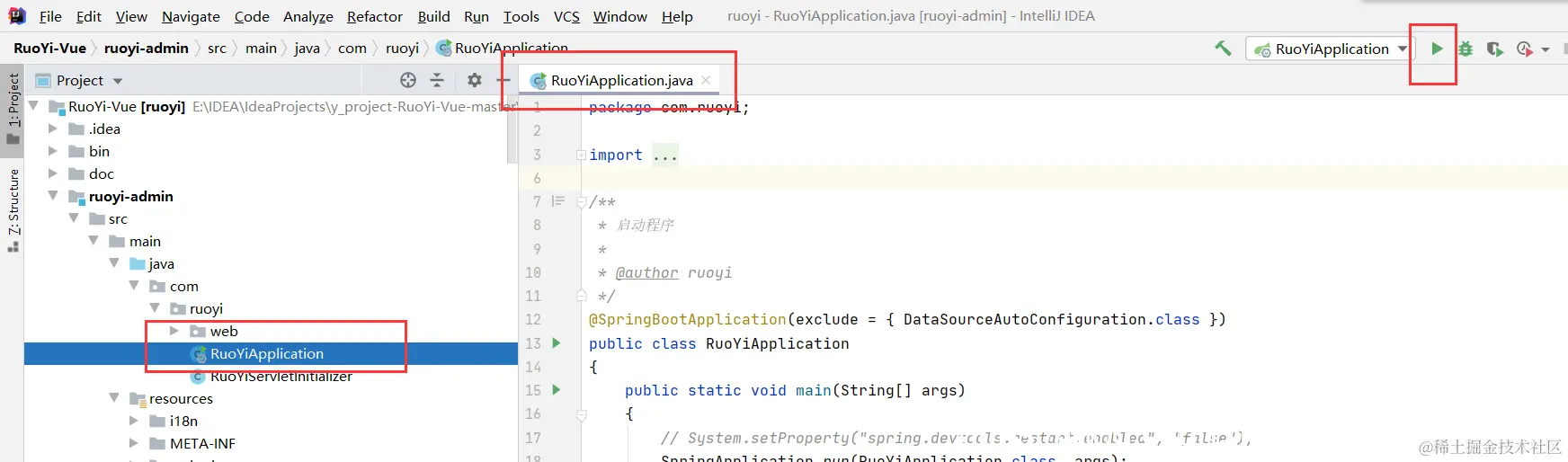
Task: Collapse the RuoYi-Vue root project node
Action: [33, 106]
